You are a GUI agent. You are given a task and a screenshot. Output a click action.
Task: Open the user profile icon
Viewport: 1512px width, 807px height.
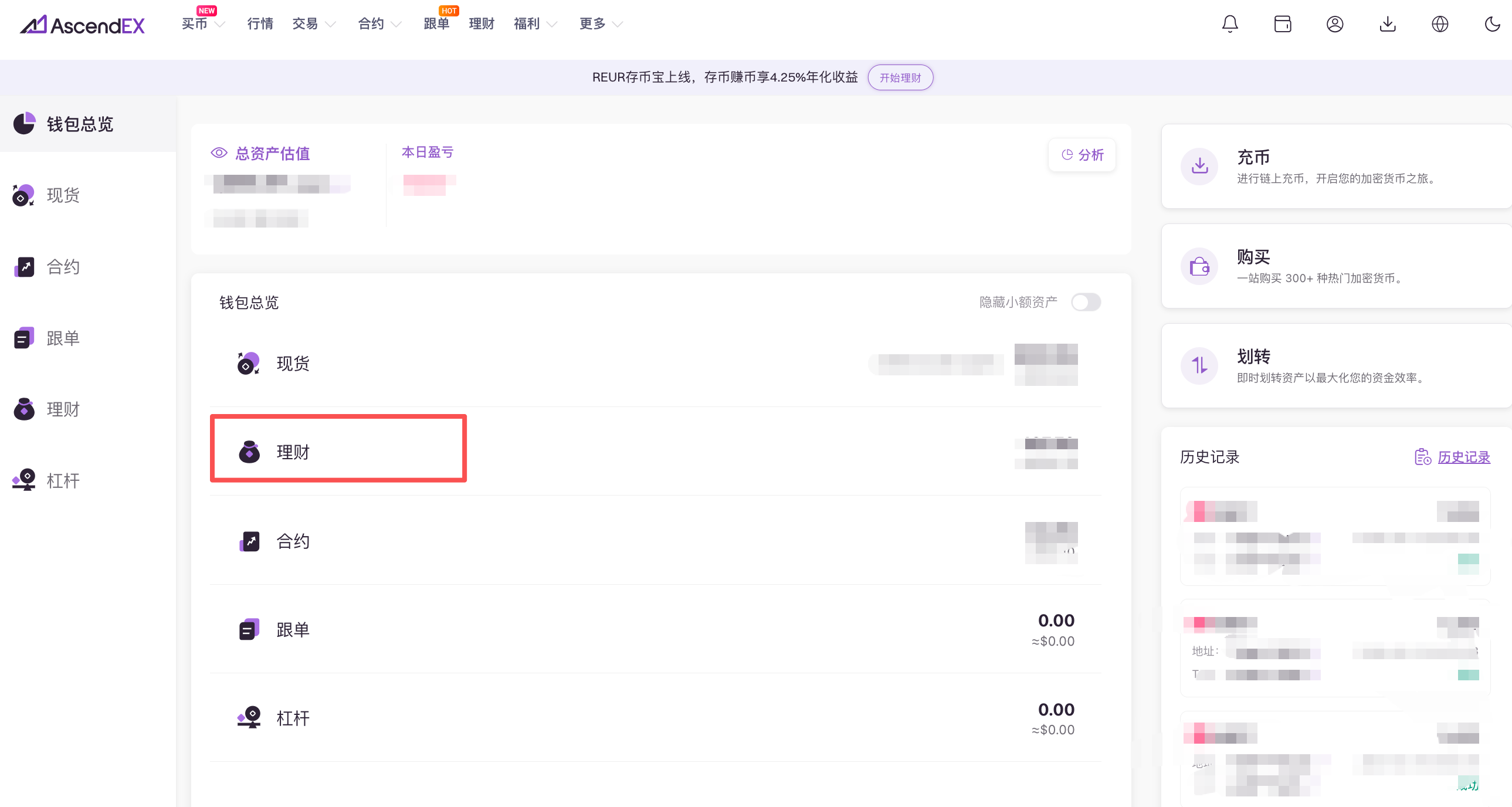pos(1335,24)
